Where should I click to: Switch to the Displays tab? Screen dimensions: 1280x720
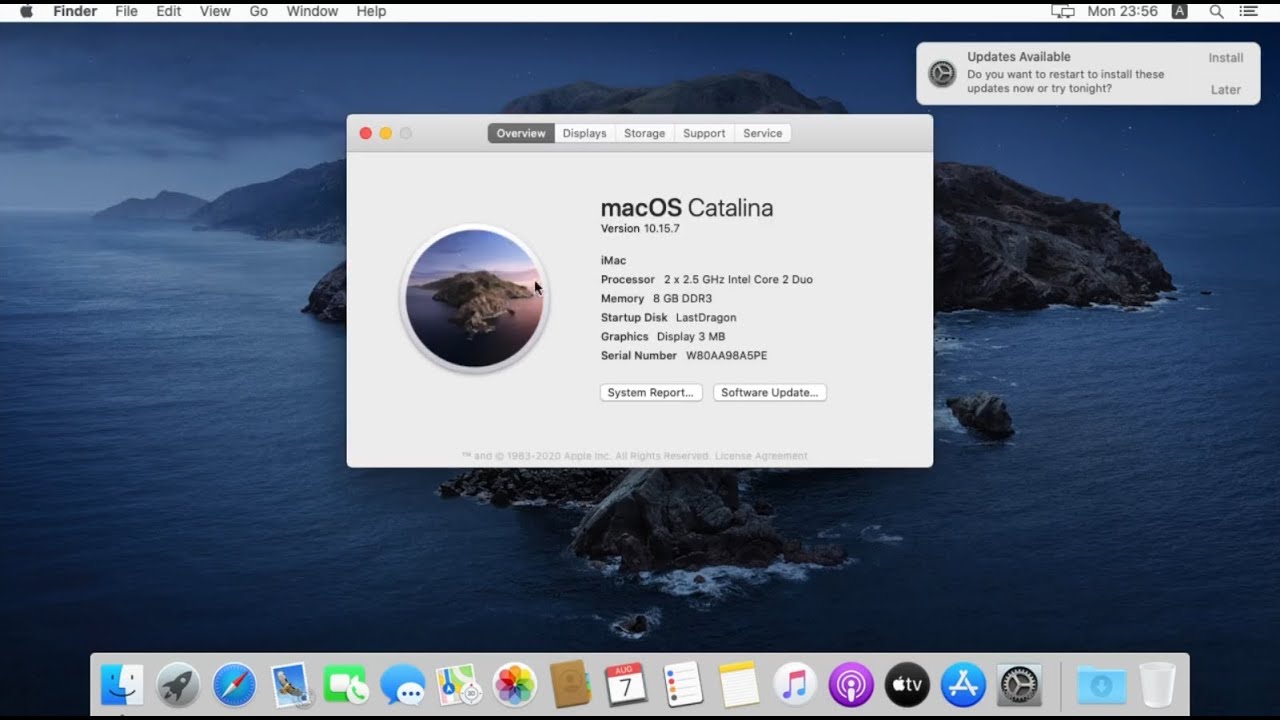tap(584, 133)
